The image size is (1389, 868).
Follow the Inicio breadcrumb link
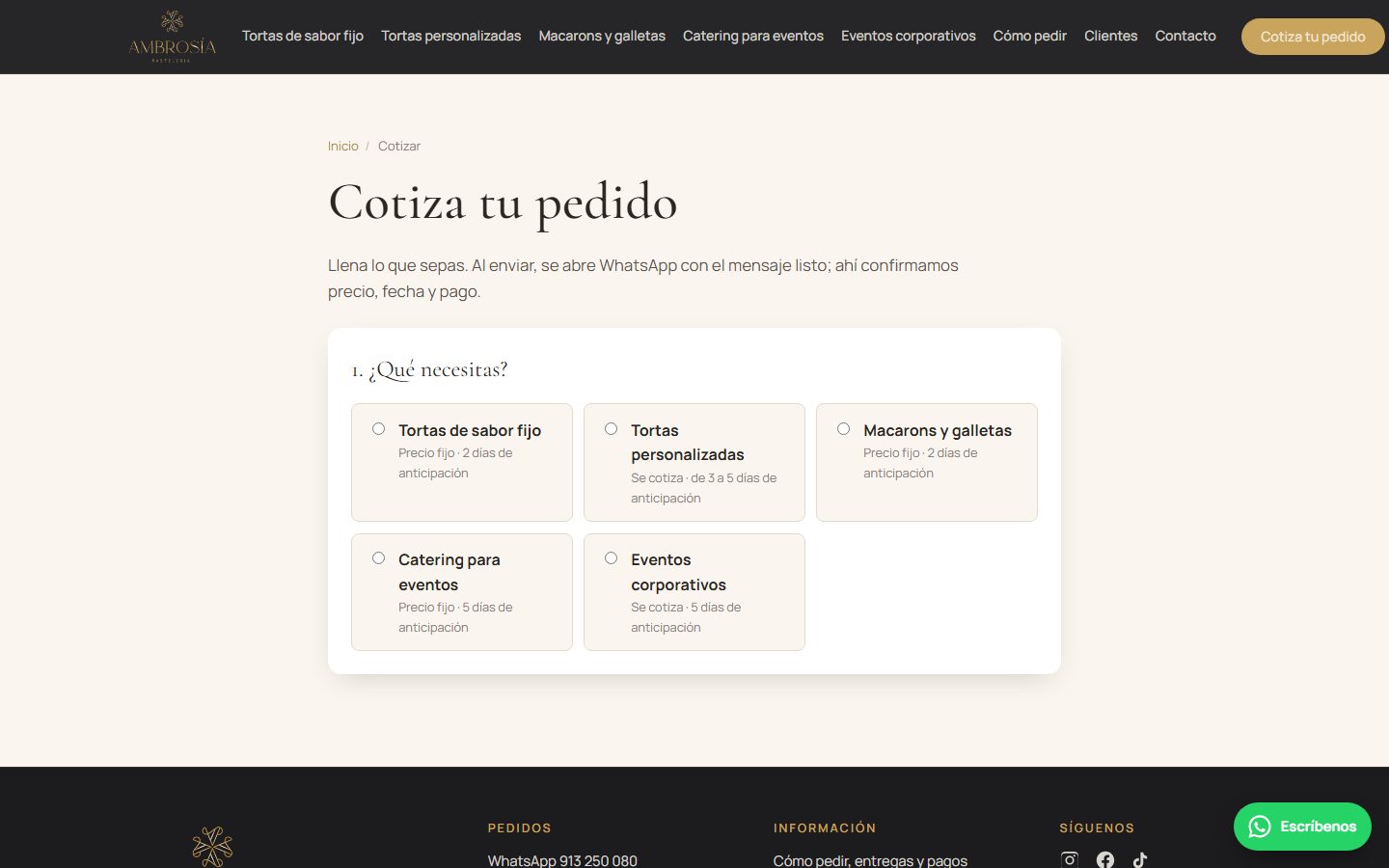(x=342, y=147)
